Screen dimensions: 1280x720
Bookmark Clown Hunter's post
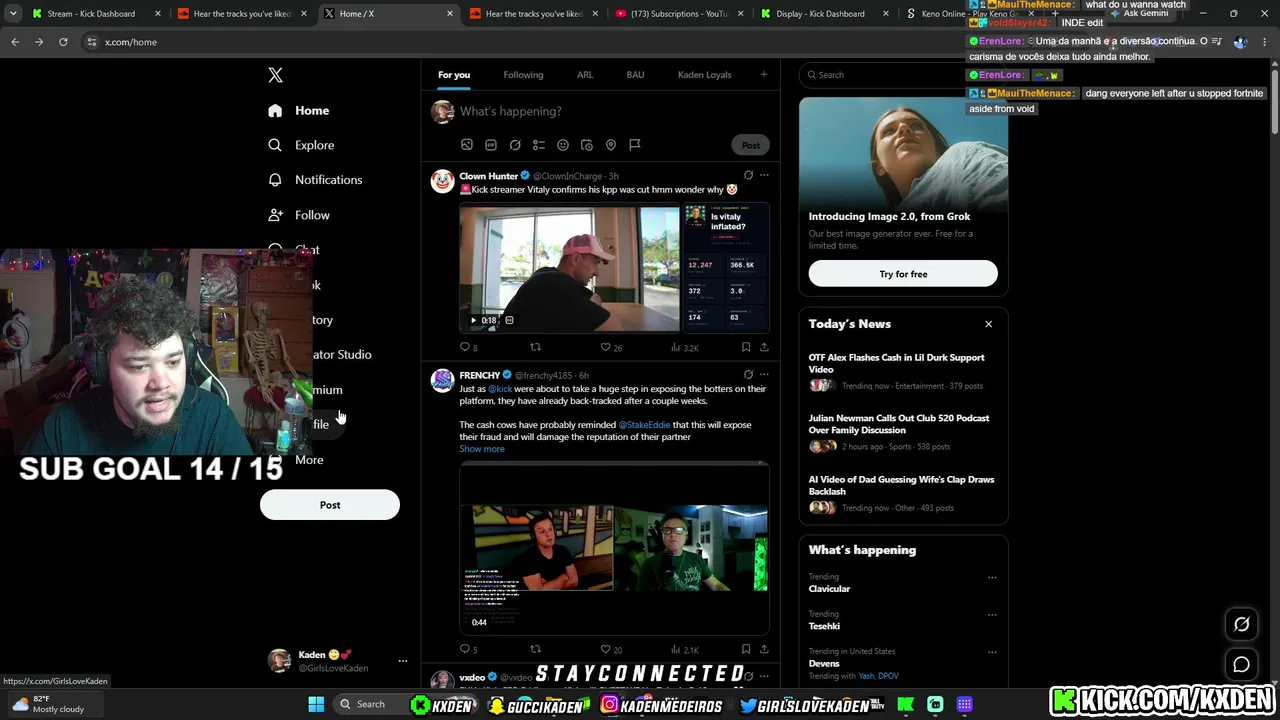pos(746,347)
